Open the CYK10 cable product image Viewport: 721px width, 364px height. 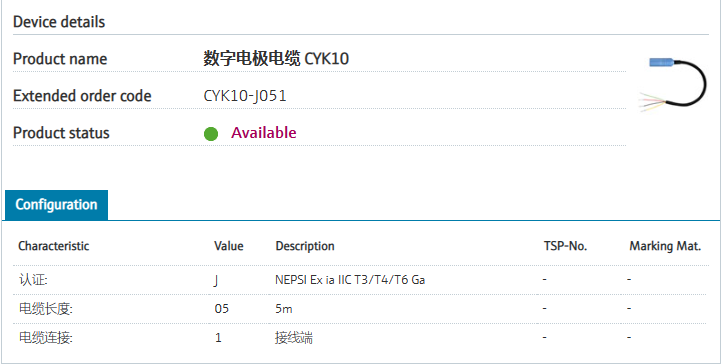point(673,85)
